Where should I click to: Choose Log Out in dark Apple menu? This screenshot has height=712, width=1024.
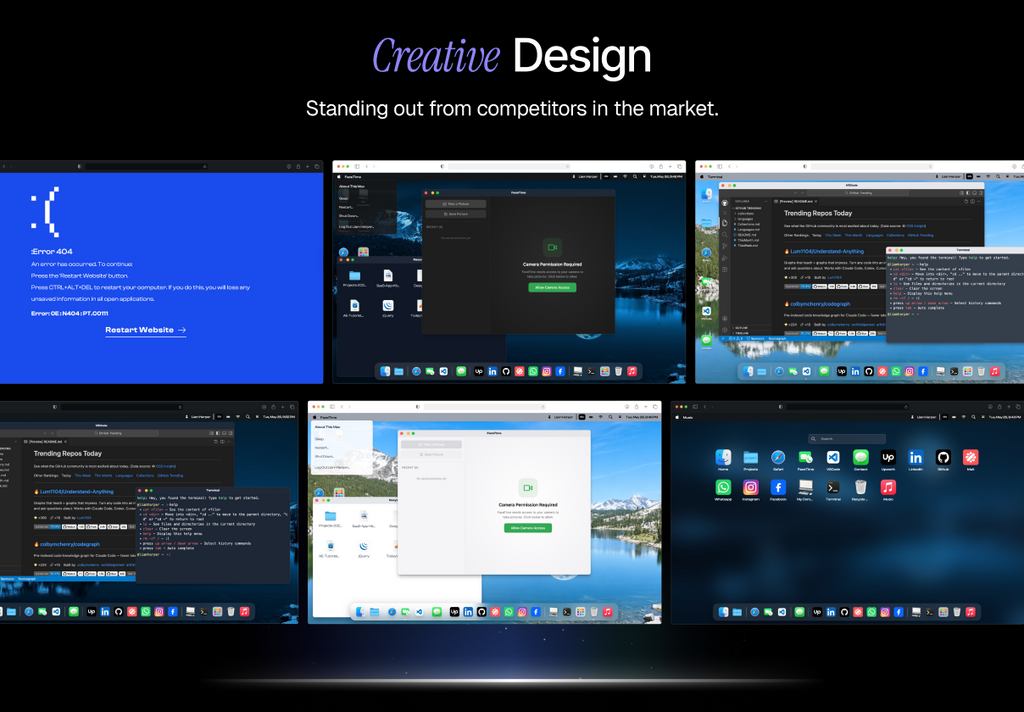[x=357, y=227]
